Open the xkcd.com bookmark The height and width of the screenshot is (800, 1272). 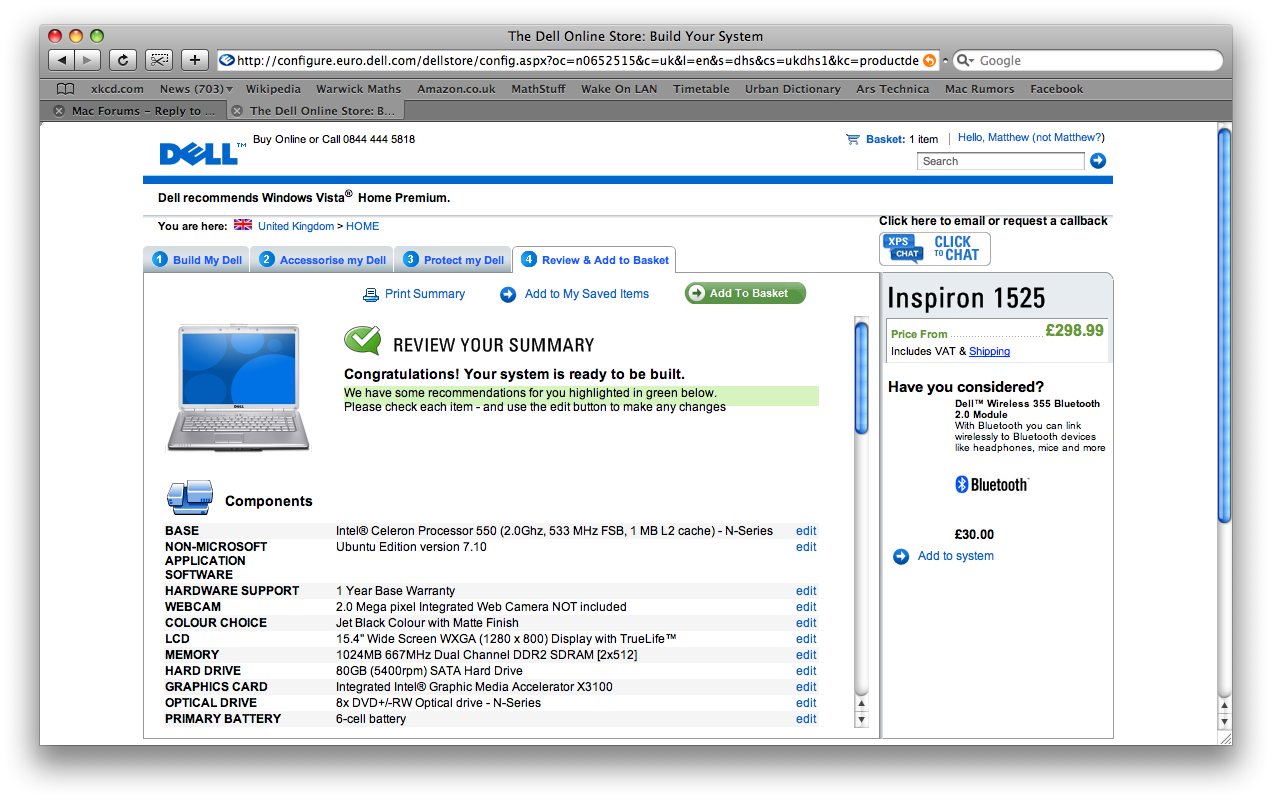[117, 89]
